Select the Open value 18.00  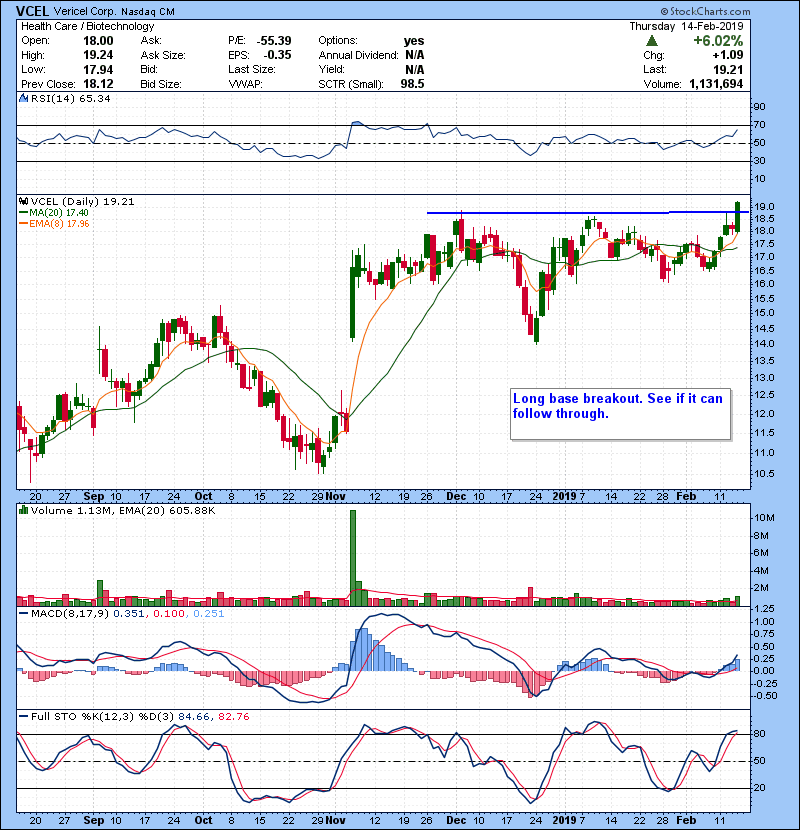(x=98, y=41)
